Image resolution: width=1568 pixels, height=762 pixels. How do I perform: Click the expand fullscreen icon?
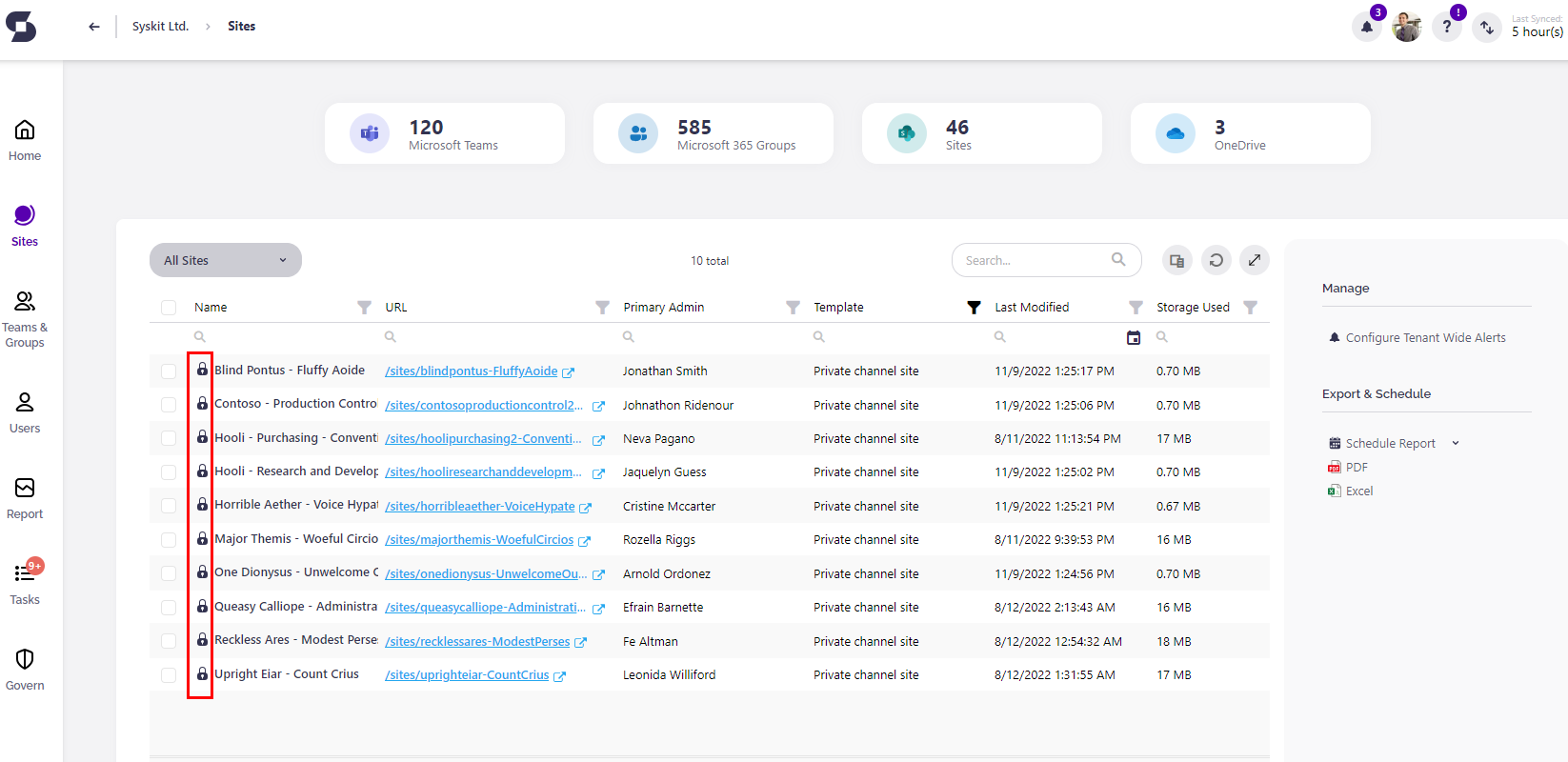point(1255,260)
